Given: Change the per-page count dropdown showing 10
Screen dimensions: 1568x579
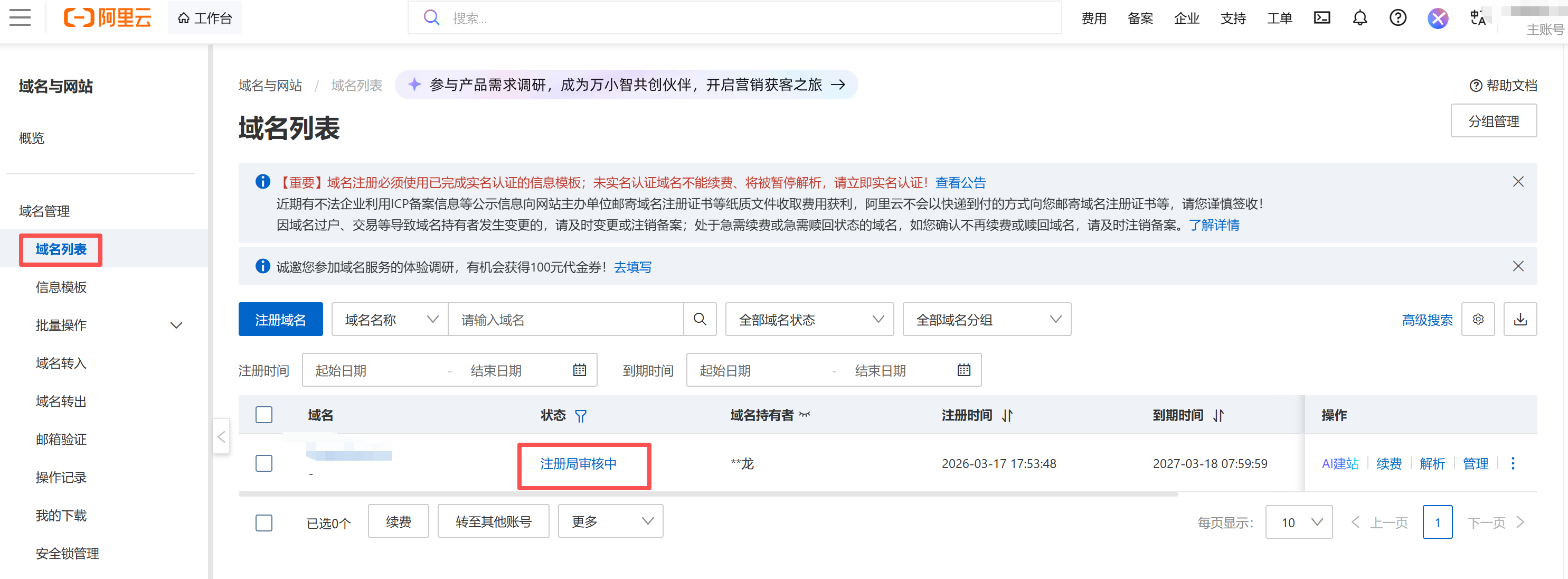Looking at the screenshot, I should 1299,522.
